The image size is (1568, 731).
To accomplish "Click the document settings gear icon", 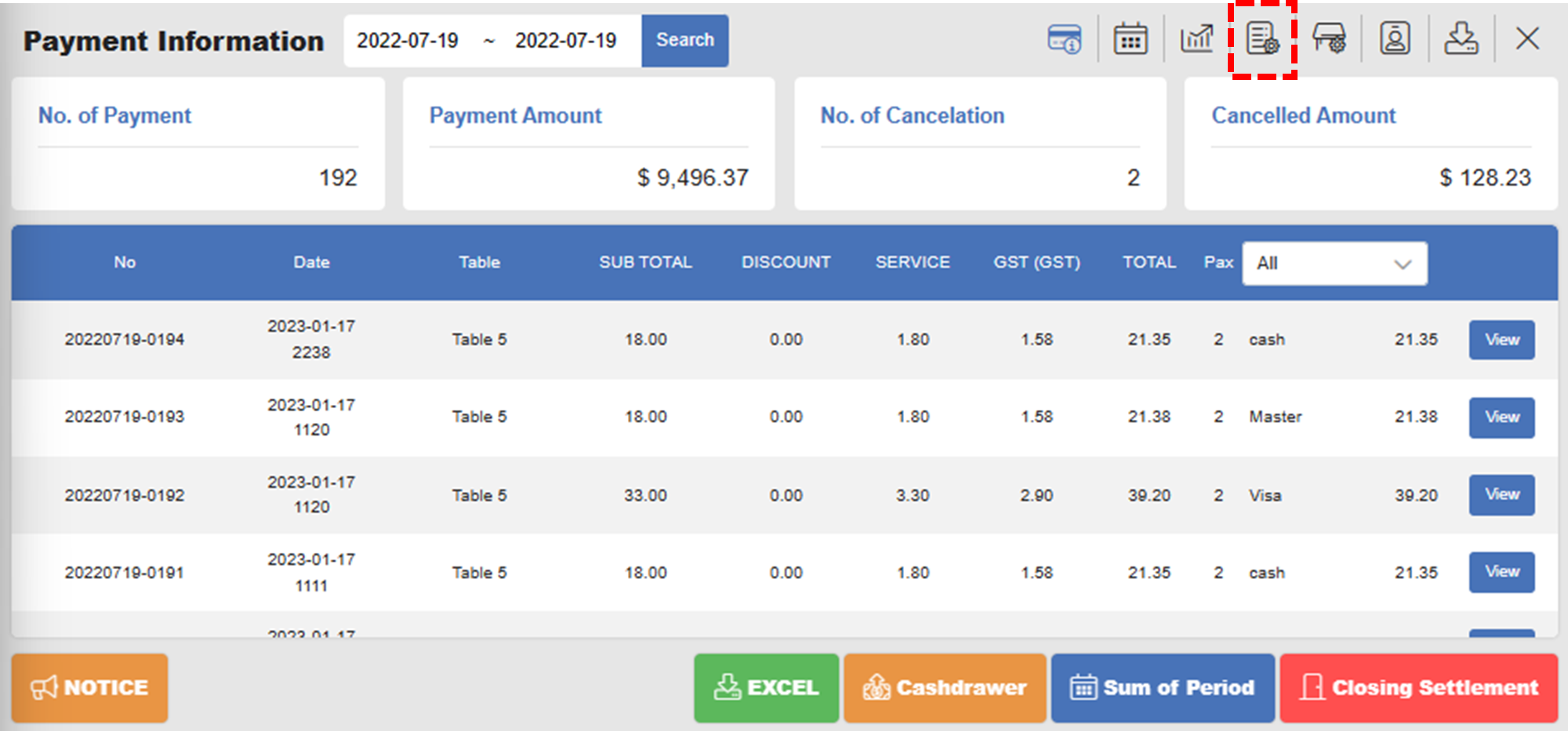I will tap(1262, 39).
